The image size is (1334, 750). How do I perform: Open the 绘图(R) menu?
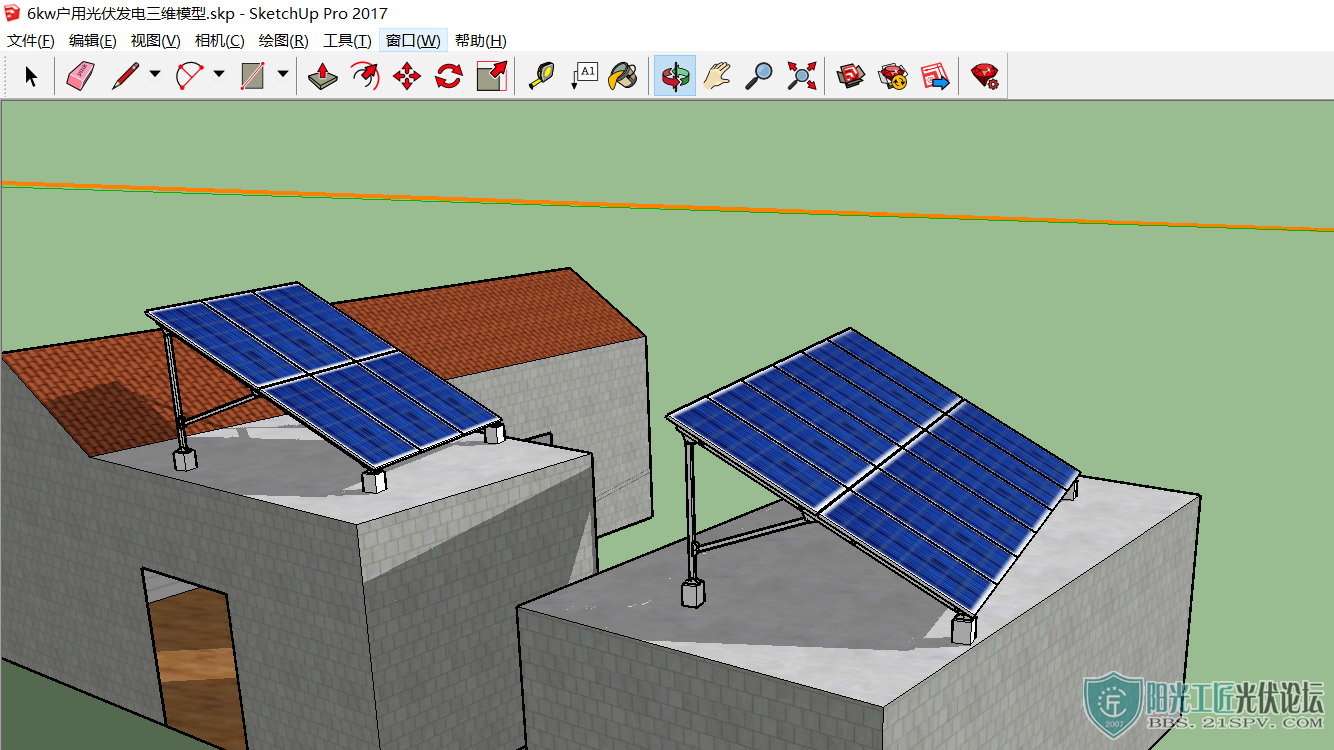coord(284,41)
